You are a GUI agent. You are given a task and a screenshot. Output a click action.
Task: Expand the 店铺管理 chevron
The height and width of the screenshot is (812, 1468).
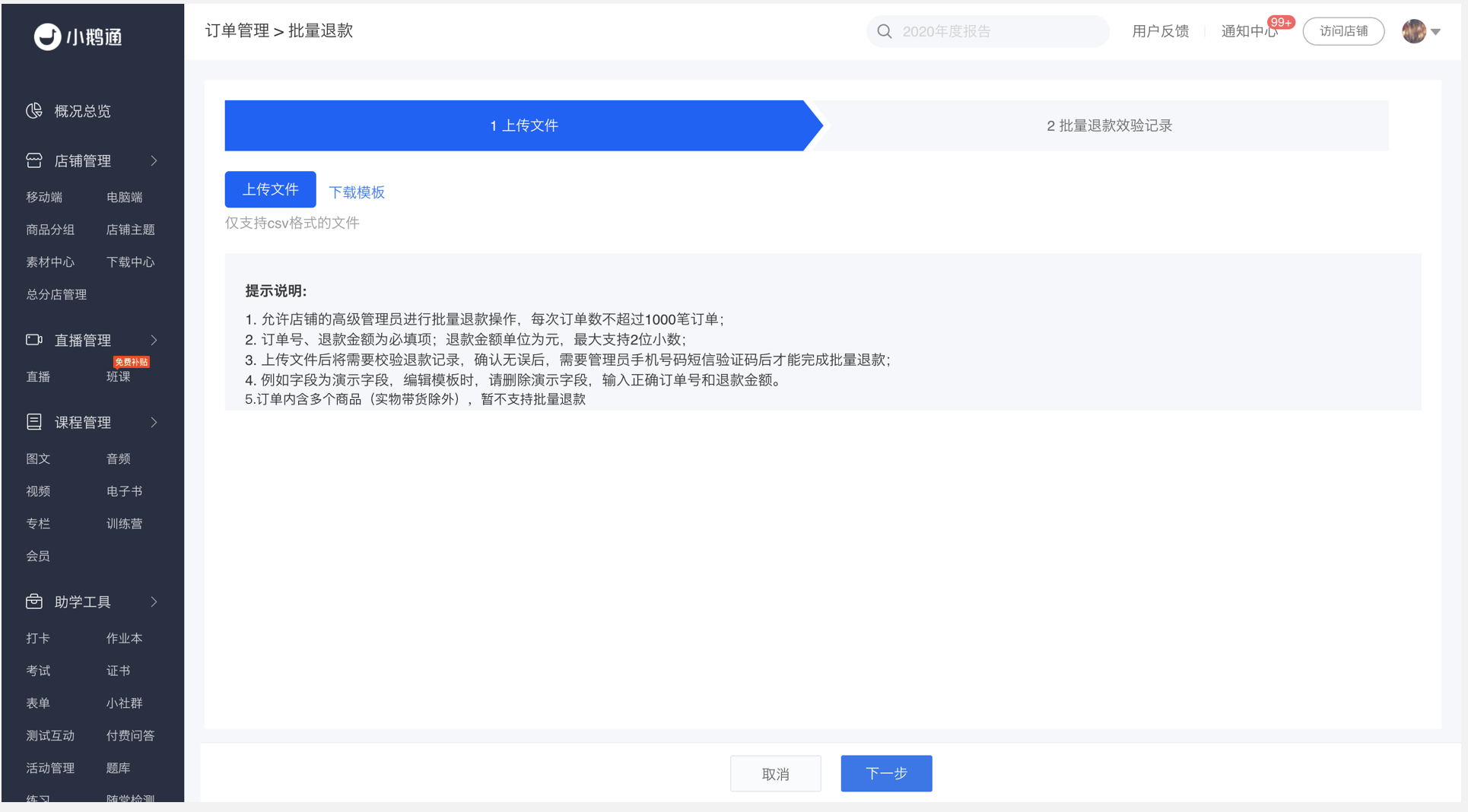(x=154, y=160)
